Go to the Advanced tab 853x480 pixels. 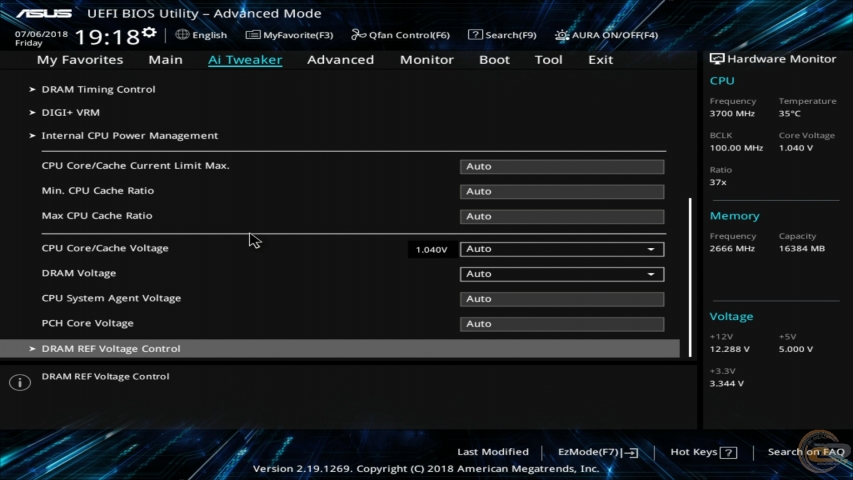tap(341, 59)
